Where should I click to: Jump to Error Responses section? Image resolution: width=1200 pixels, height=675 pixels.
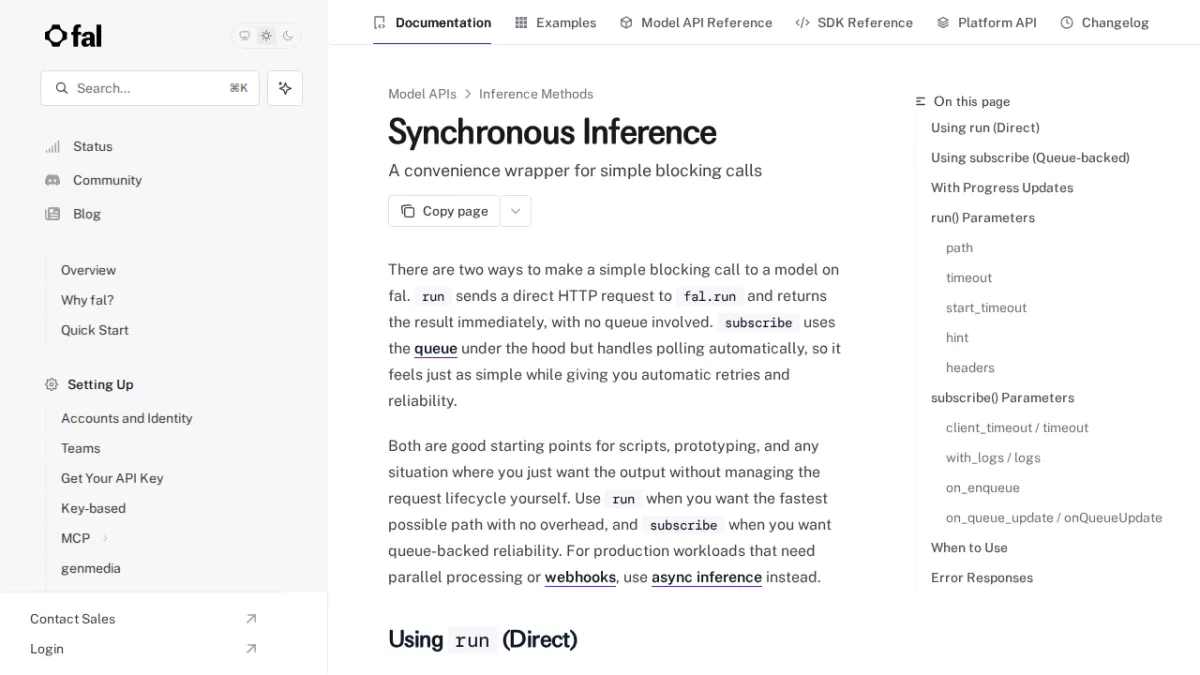point(982,578)
